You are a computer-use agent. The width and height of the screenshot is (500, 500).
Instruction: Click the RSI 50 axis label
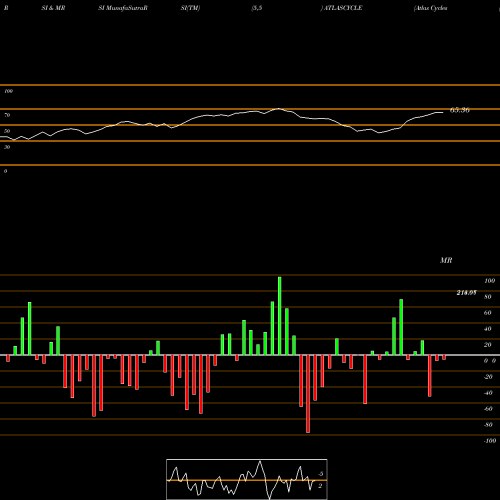7,131
